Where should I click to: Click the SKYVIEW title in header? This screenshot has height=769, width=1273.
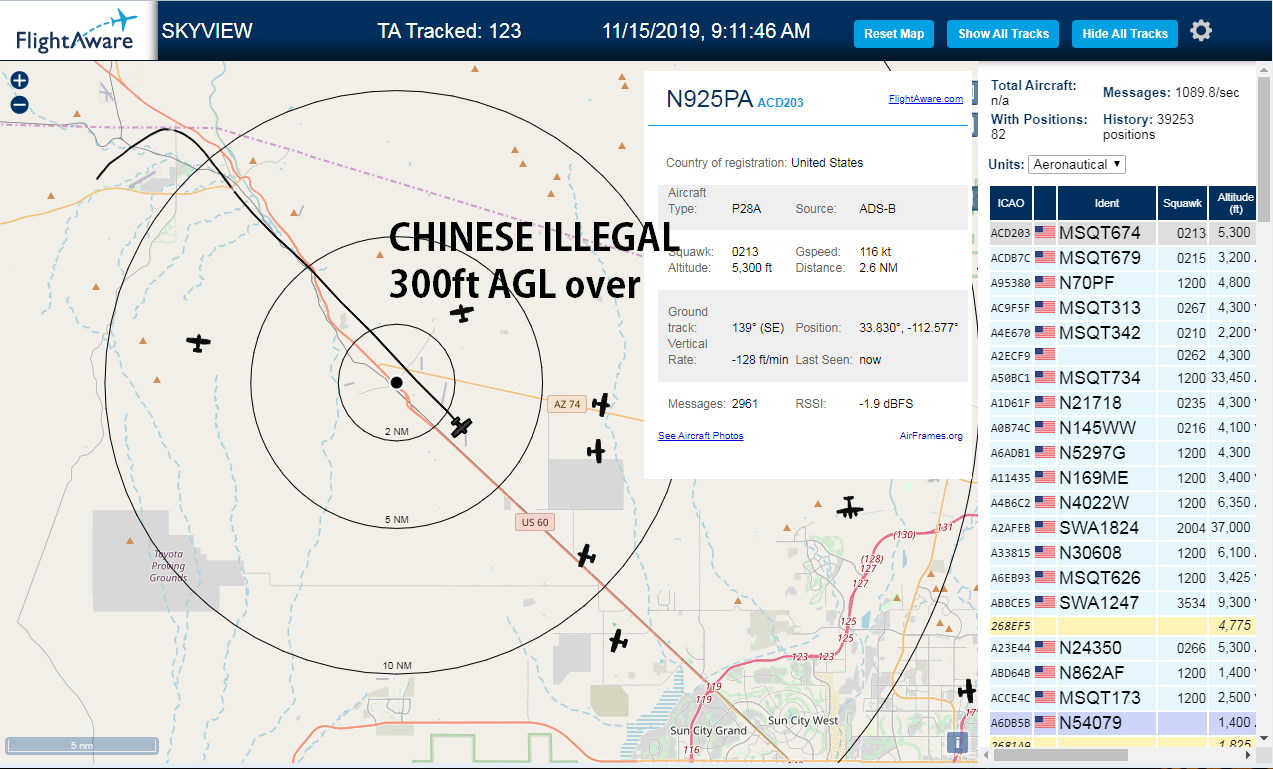pyautogui.click(x=207, y=31)
